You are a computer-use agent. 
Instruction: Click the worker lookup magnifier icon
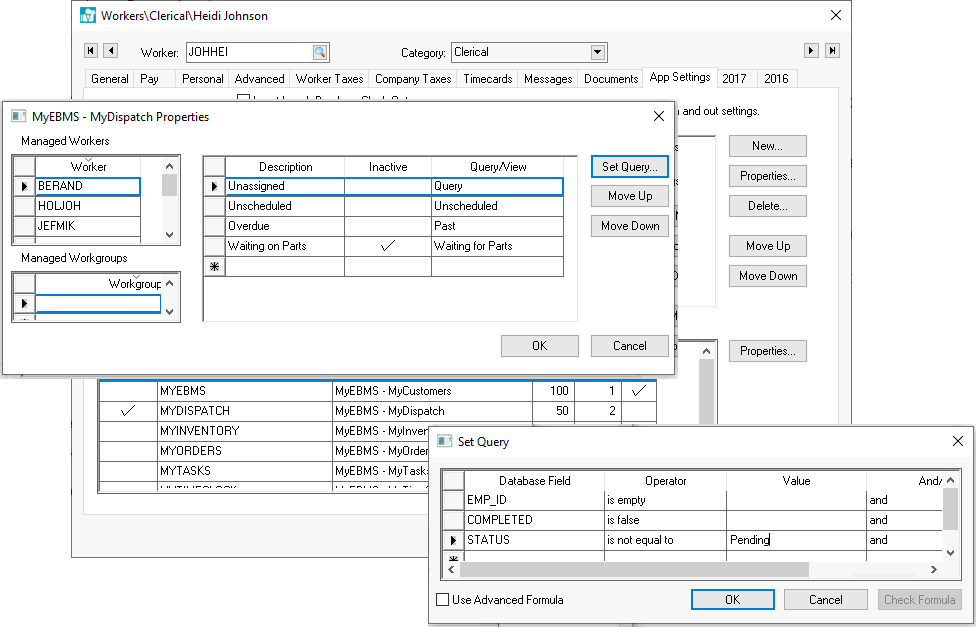coord(319,52)
